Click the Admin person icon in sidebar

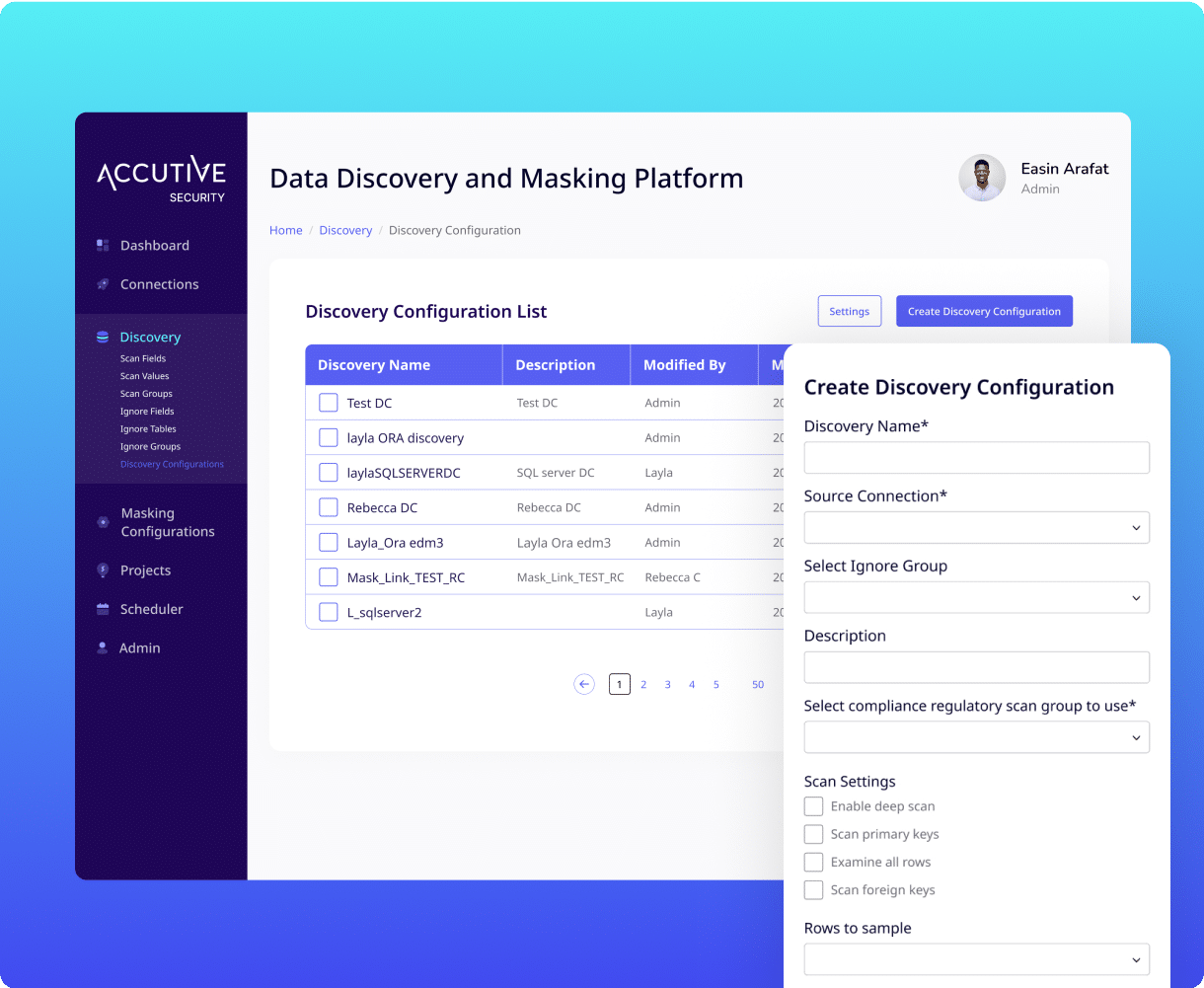pyautogui.click(x=103, y=647)
